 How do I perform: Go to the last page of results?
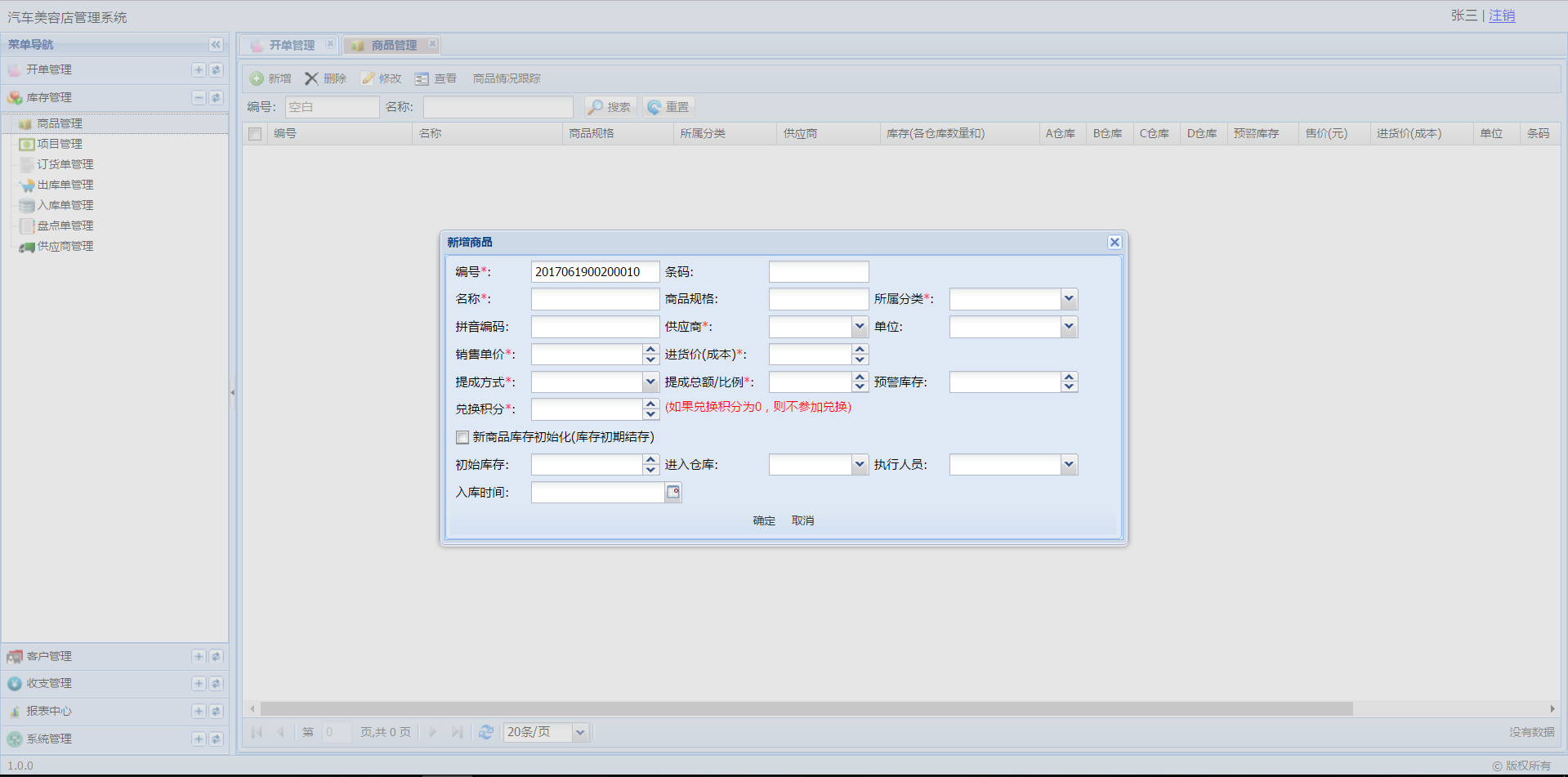pos(457,732)
